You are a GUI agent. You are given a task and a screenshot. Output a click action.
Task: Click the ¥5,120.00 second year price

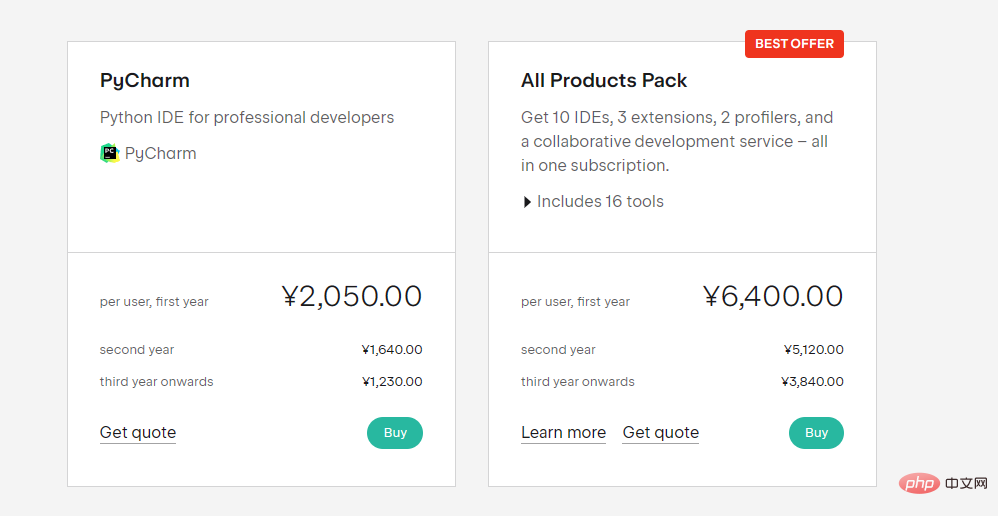pos(813,350)
